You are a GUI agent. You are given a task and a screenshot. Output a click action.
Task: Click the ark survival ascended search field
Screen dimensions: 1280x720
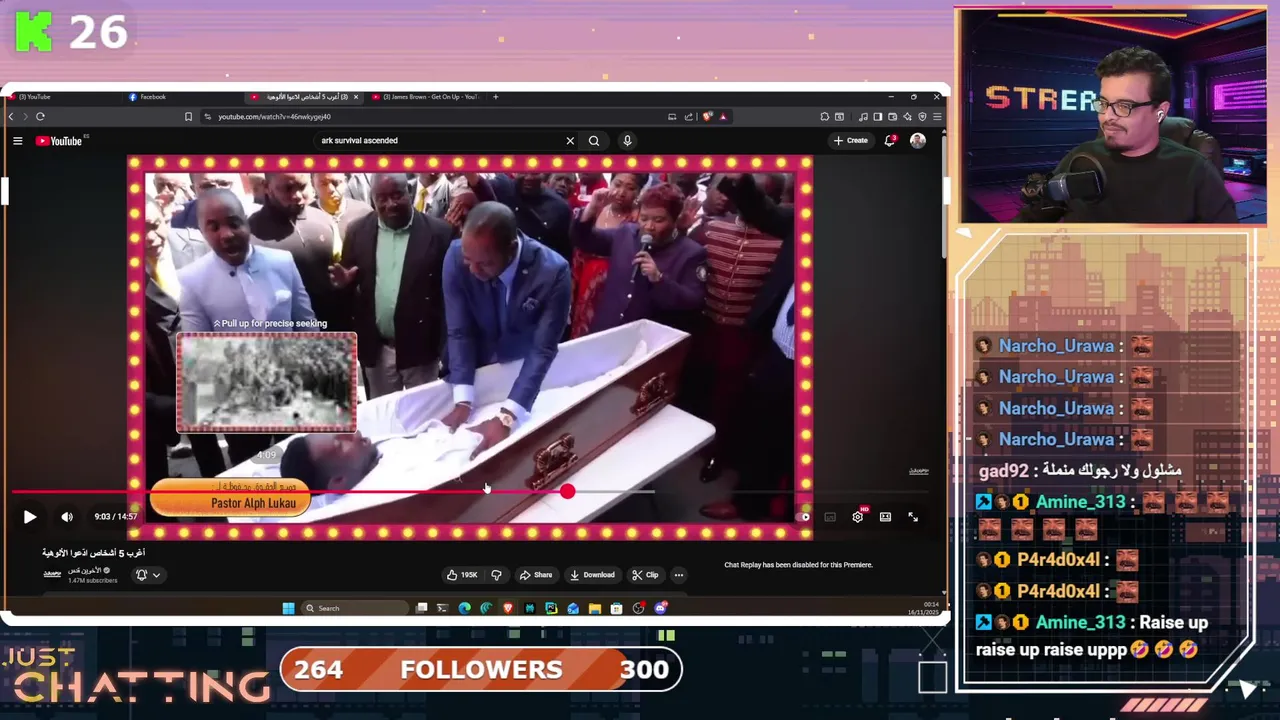click(x=438, y=141)
